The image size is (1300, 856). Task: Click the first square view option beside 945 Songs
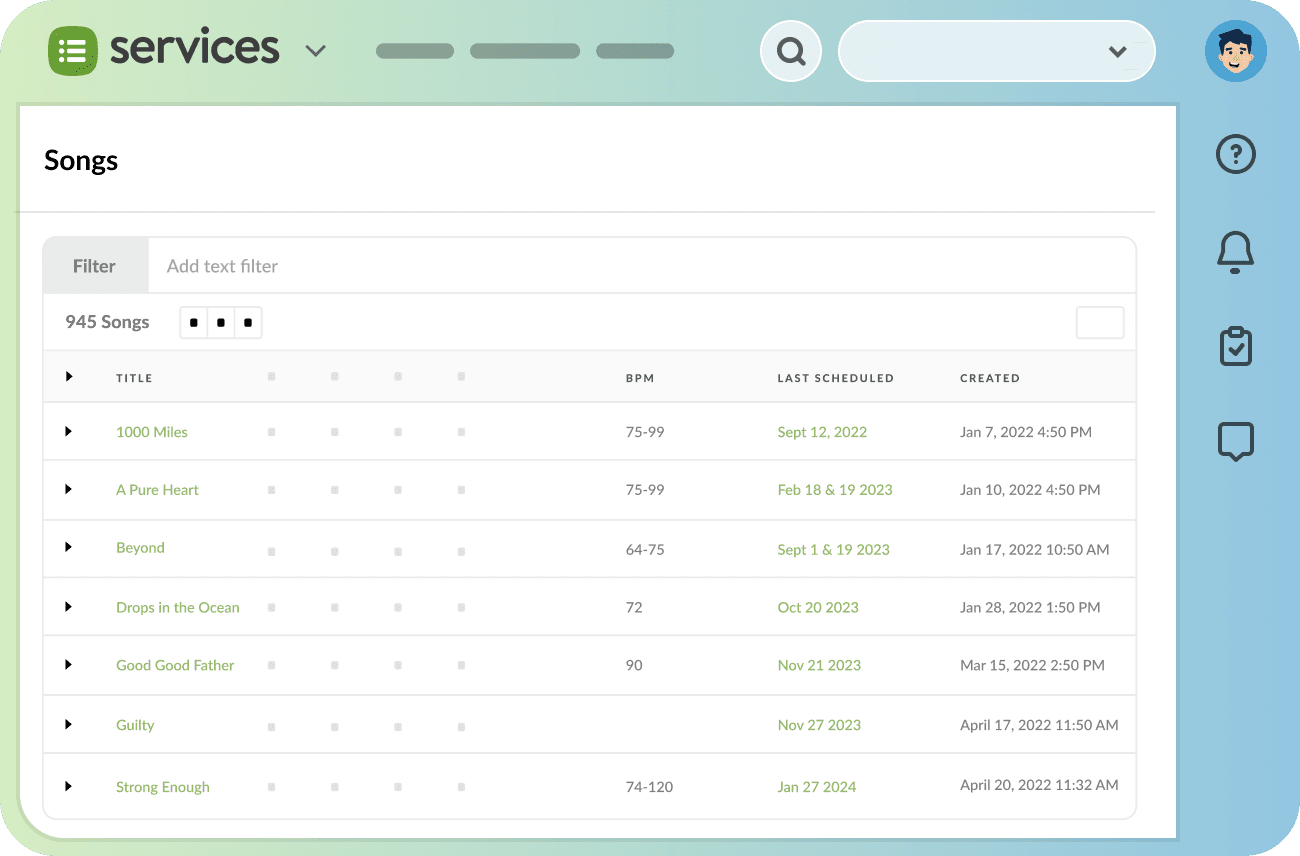[x=193, y=322]
